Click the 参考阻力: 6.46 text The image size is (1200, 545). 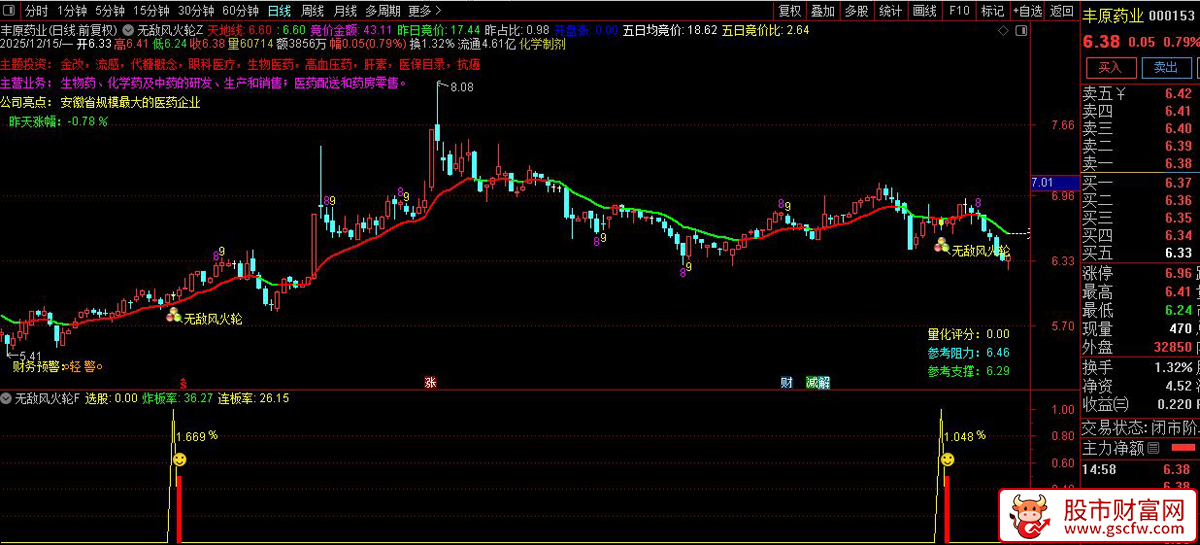click(968, 352)
